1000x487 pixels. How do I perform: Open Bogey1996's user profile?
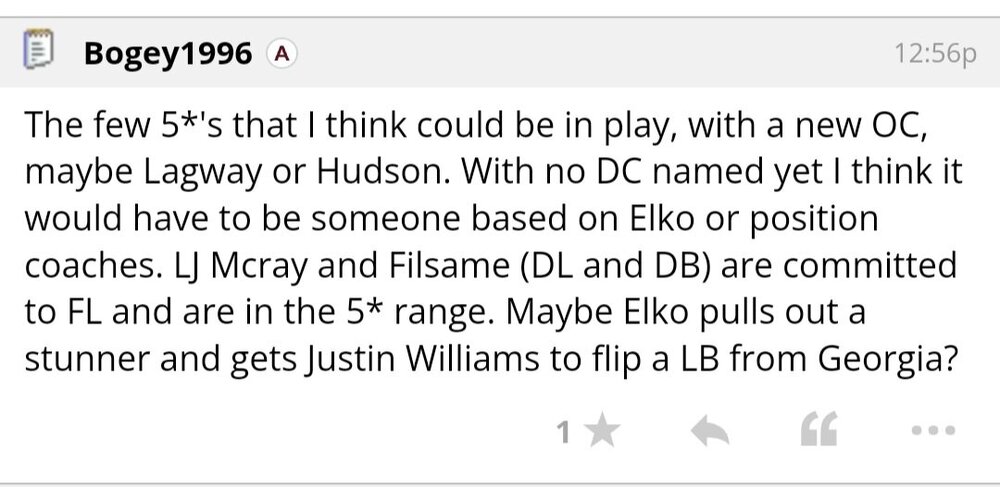(x=168, y=52)
